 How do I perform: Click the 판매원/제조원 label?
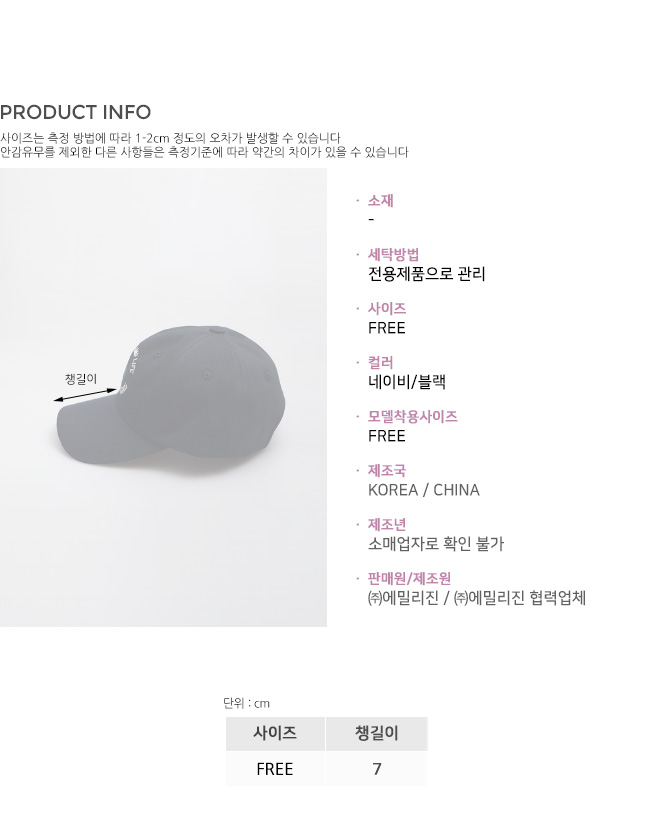[x=409, y=578]
